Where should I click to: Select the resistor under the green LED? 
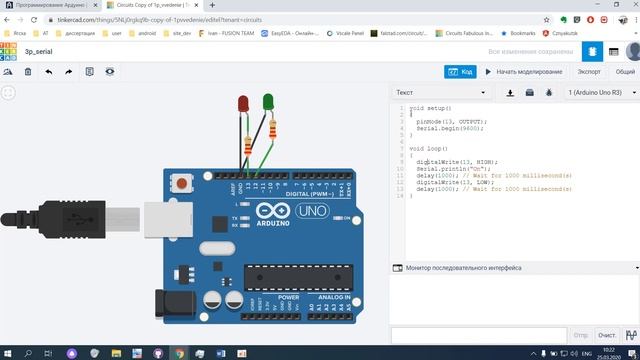[x=273, y=130]
